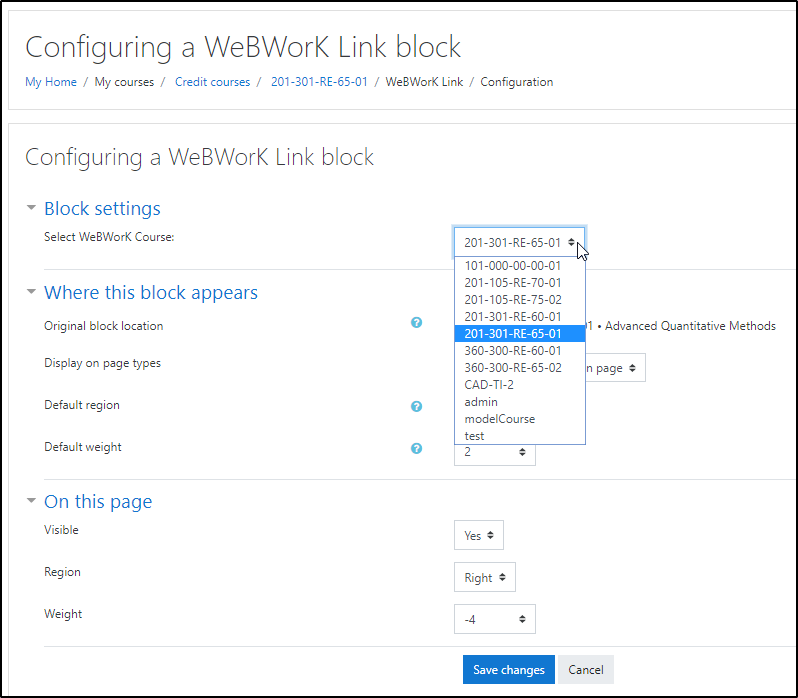The height and width of the screenshot is (698, 798).
Task: Pick 360-300-RE-60-01 course option
Action: click(x=512, y=351)
